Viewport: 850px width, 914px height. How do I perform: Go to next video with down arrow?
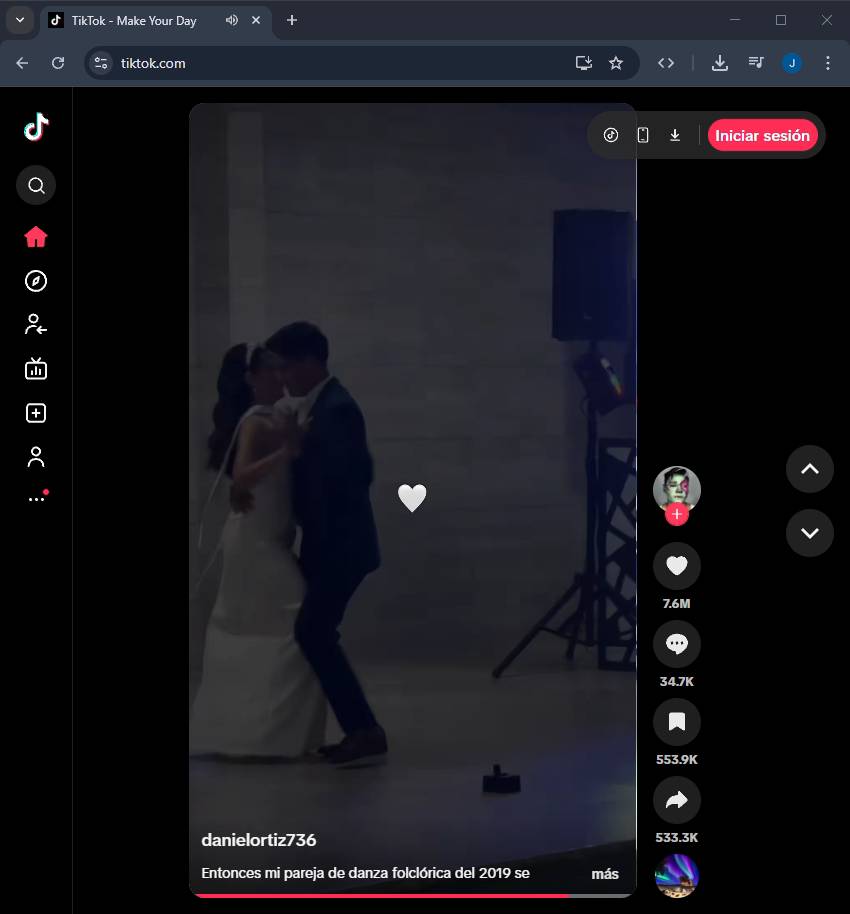pyautogui.click(x=809, y=532)
